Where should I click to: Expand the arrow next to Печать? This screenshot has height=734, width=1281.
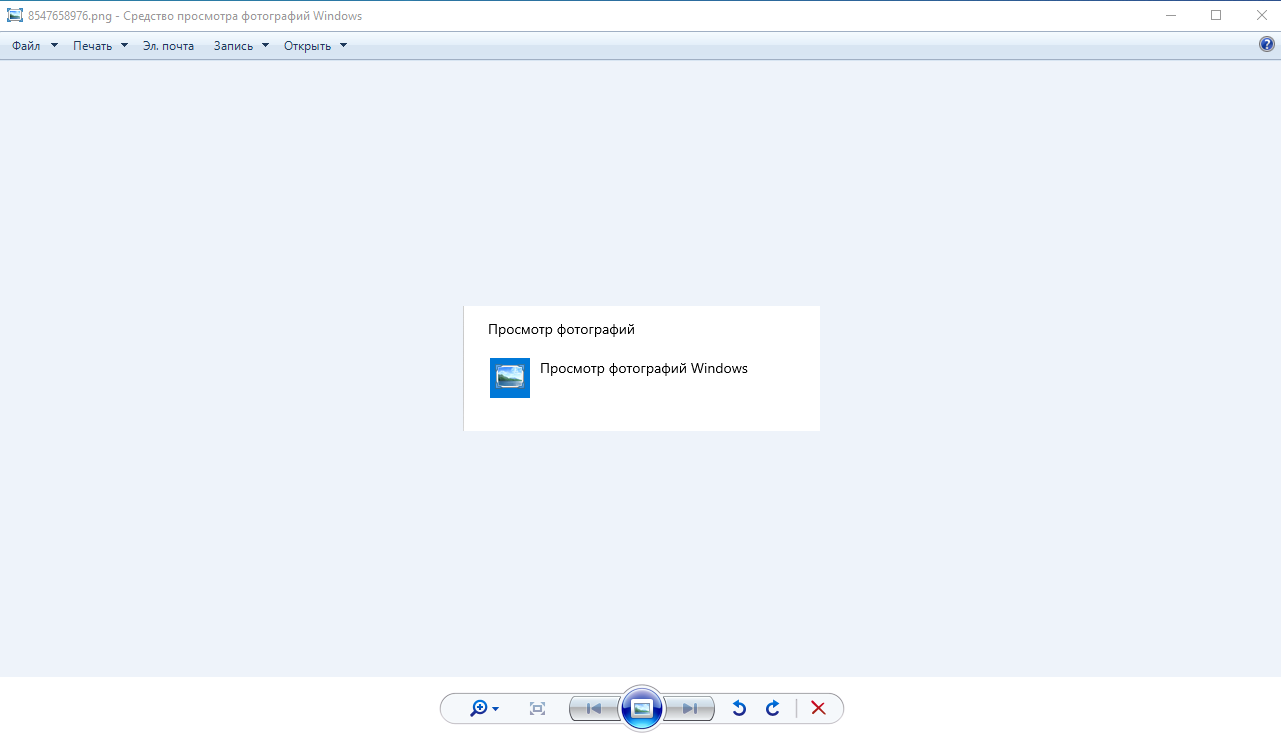pos(124,45)
